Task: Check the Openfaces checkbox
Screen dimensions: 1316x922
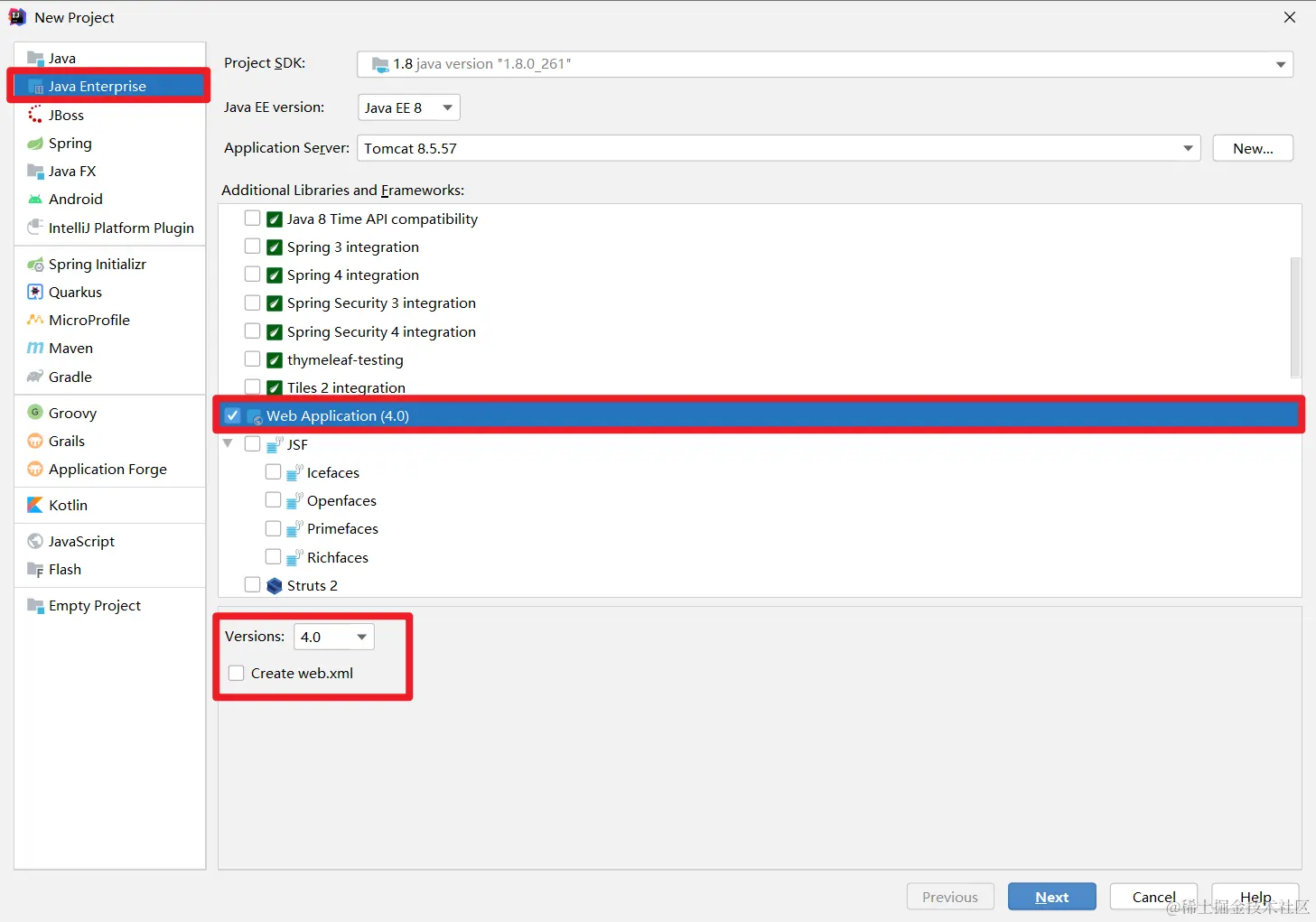Action: (273, 499)
